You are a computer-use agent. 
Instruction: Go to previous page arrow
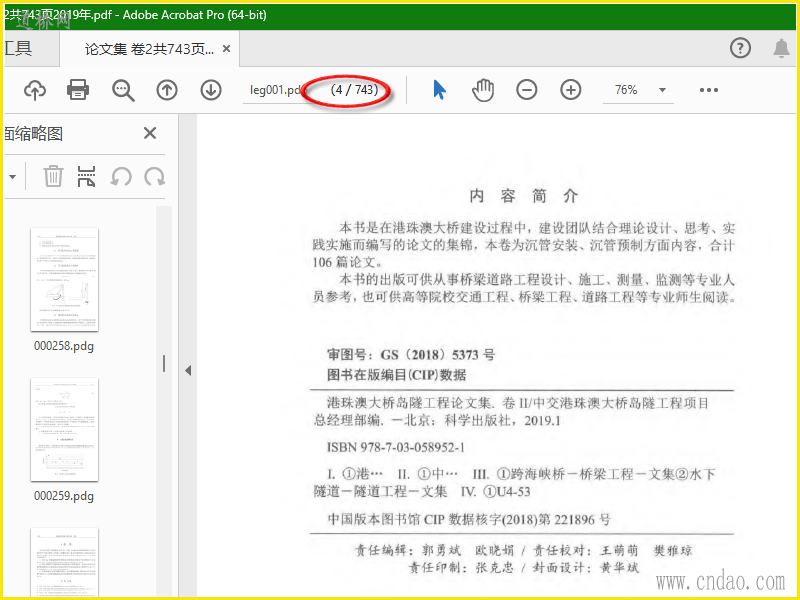(x=167, y=90)
